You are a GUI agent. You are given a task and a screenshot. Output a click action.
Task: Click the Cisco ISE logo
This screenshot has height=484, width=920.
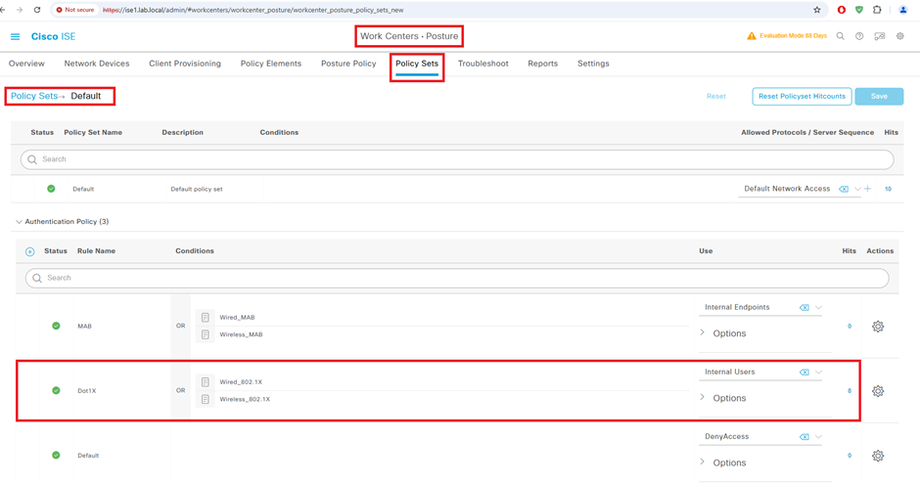pos(53,36)
